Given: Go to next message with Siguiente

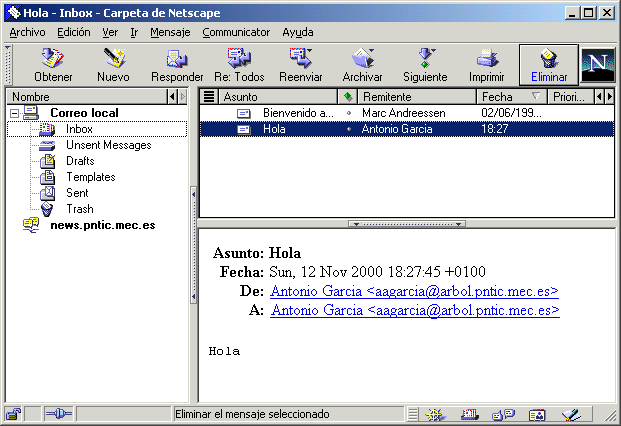Looking at the screenshot, I should (425, 65).
